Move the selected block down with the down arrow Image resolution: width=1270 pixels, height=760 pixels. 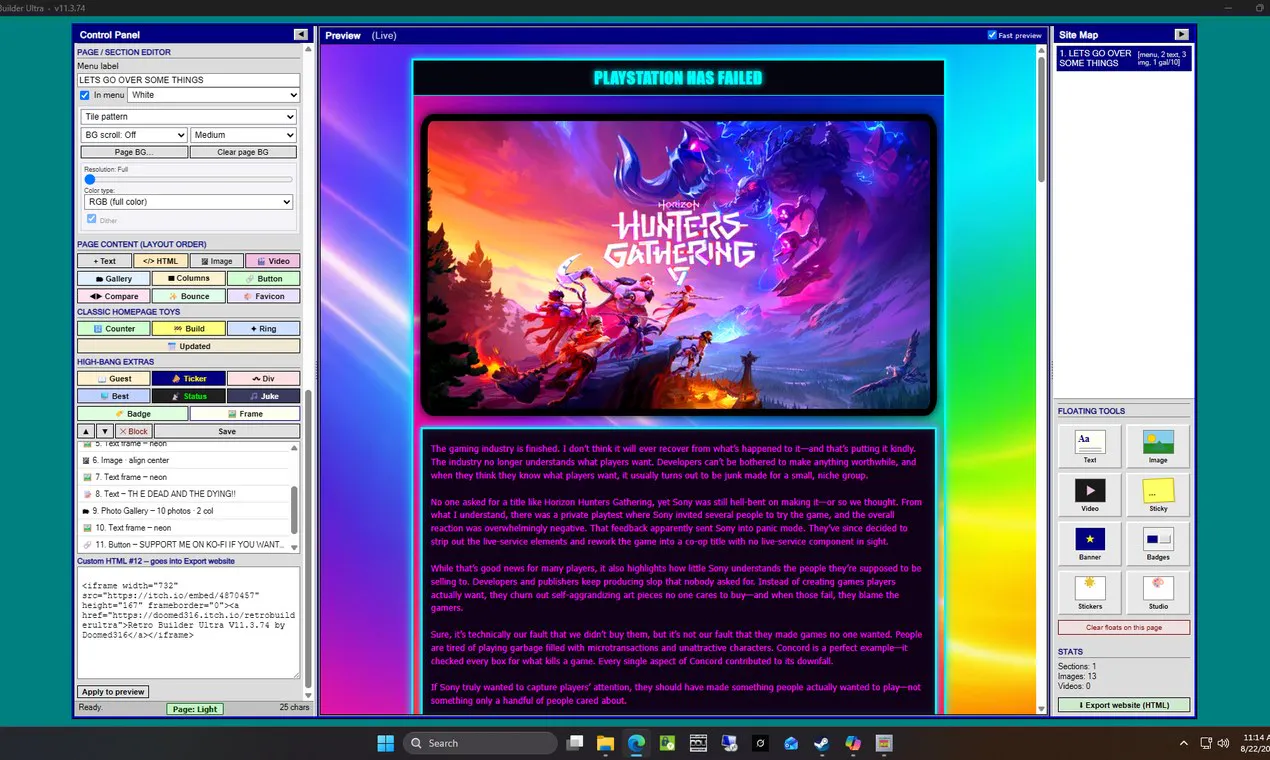(x=105, y=431)
